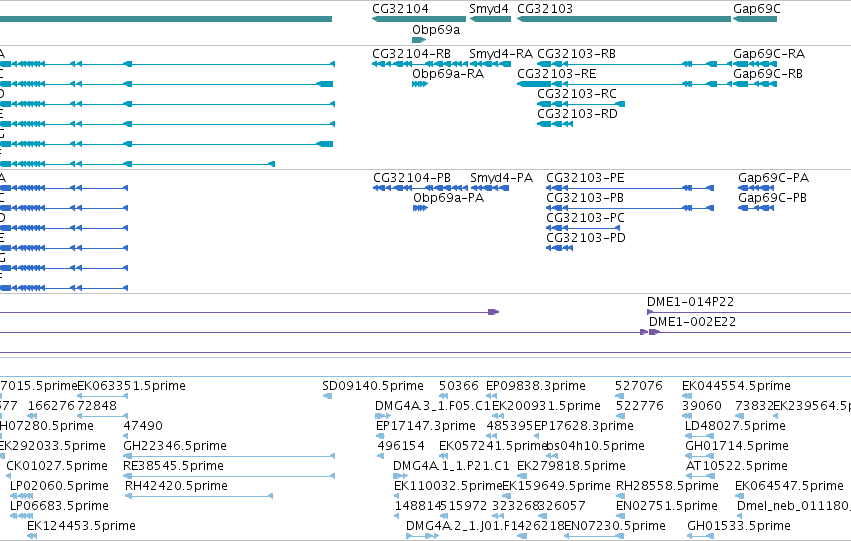This screenshot has width=851, height=541.
Task: Click the EK200931.5prime EST label
Action: (x=547, y=406)
